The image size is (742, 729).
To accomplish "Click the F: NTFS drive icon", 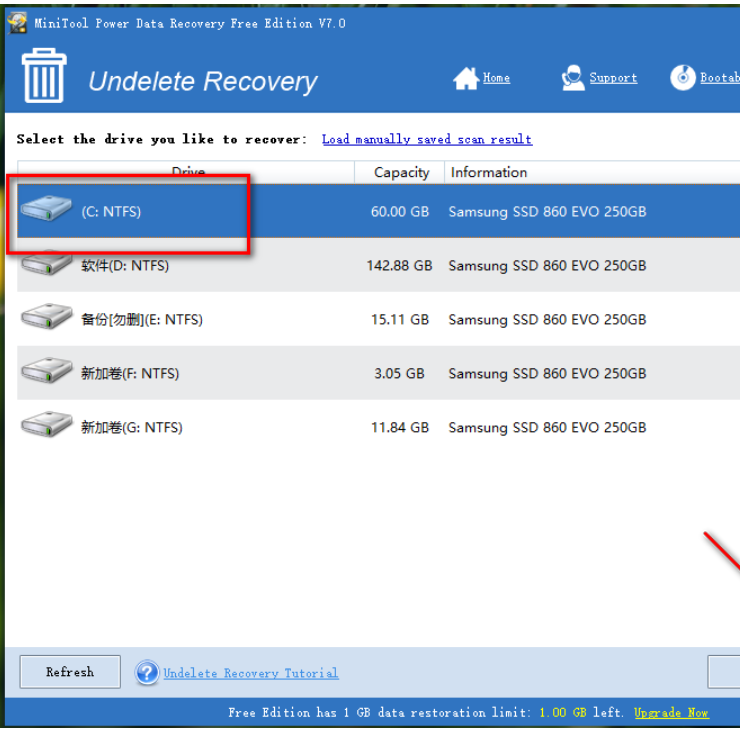I will (x=46, y=370).
